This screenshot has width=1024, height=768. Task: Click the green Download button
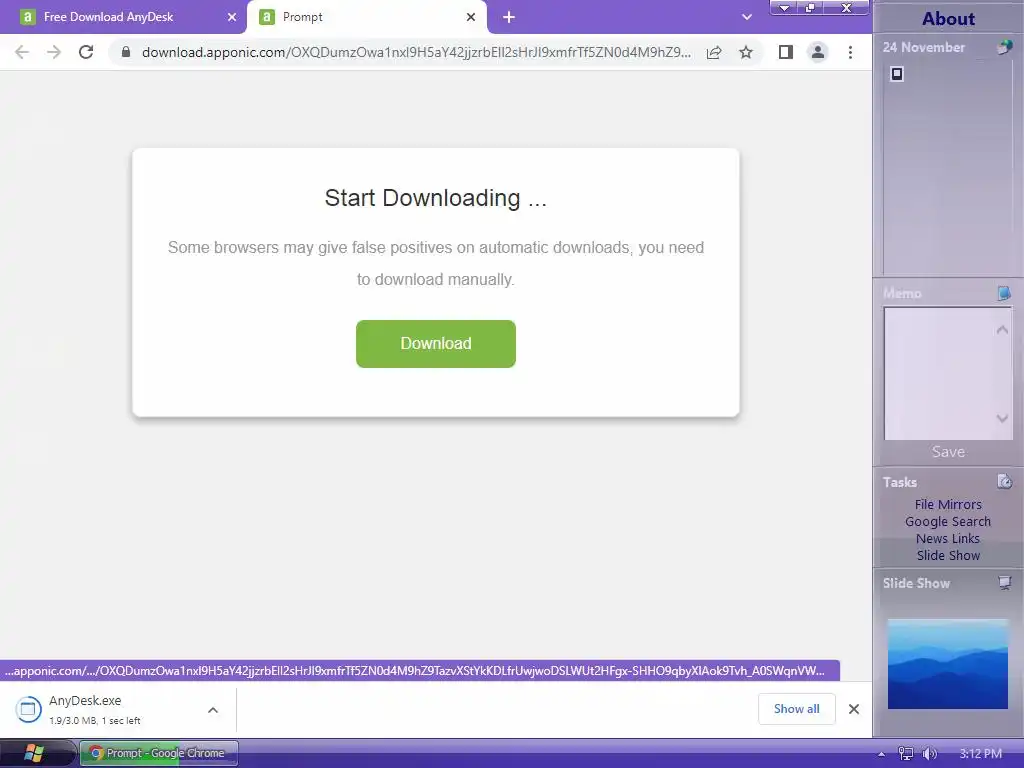(436, 344)
